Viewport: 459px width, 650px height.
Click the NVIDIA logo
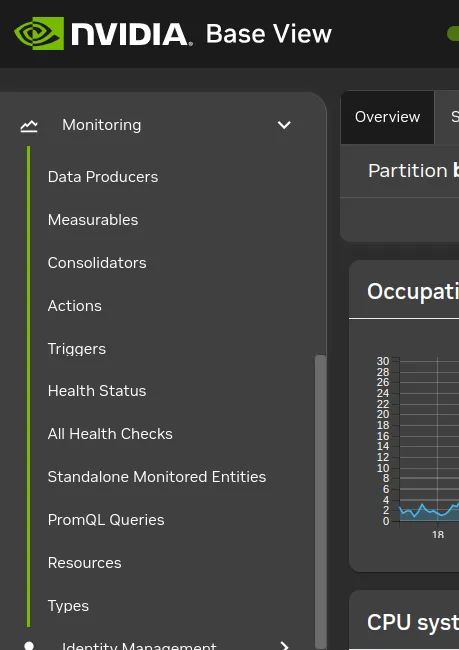tap(103, 33)
